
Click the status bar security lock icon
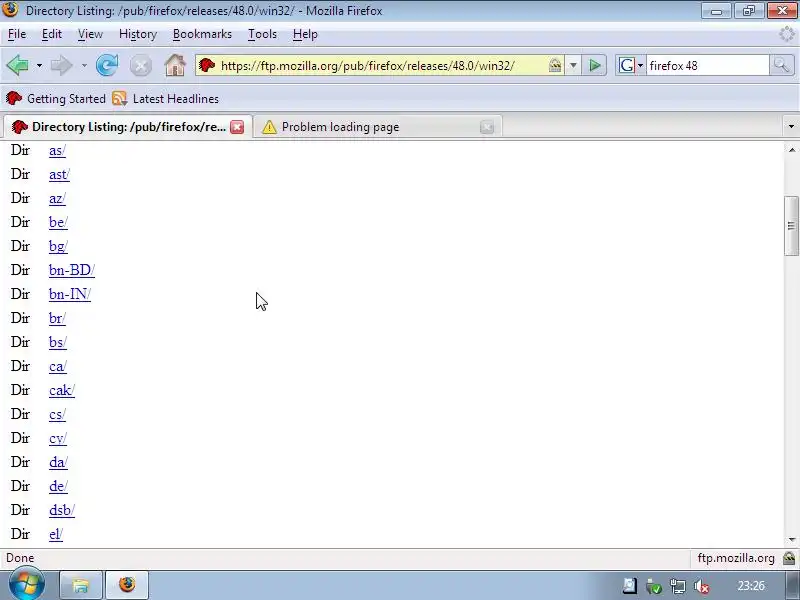coord(789,558)
